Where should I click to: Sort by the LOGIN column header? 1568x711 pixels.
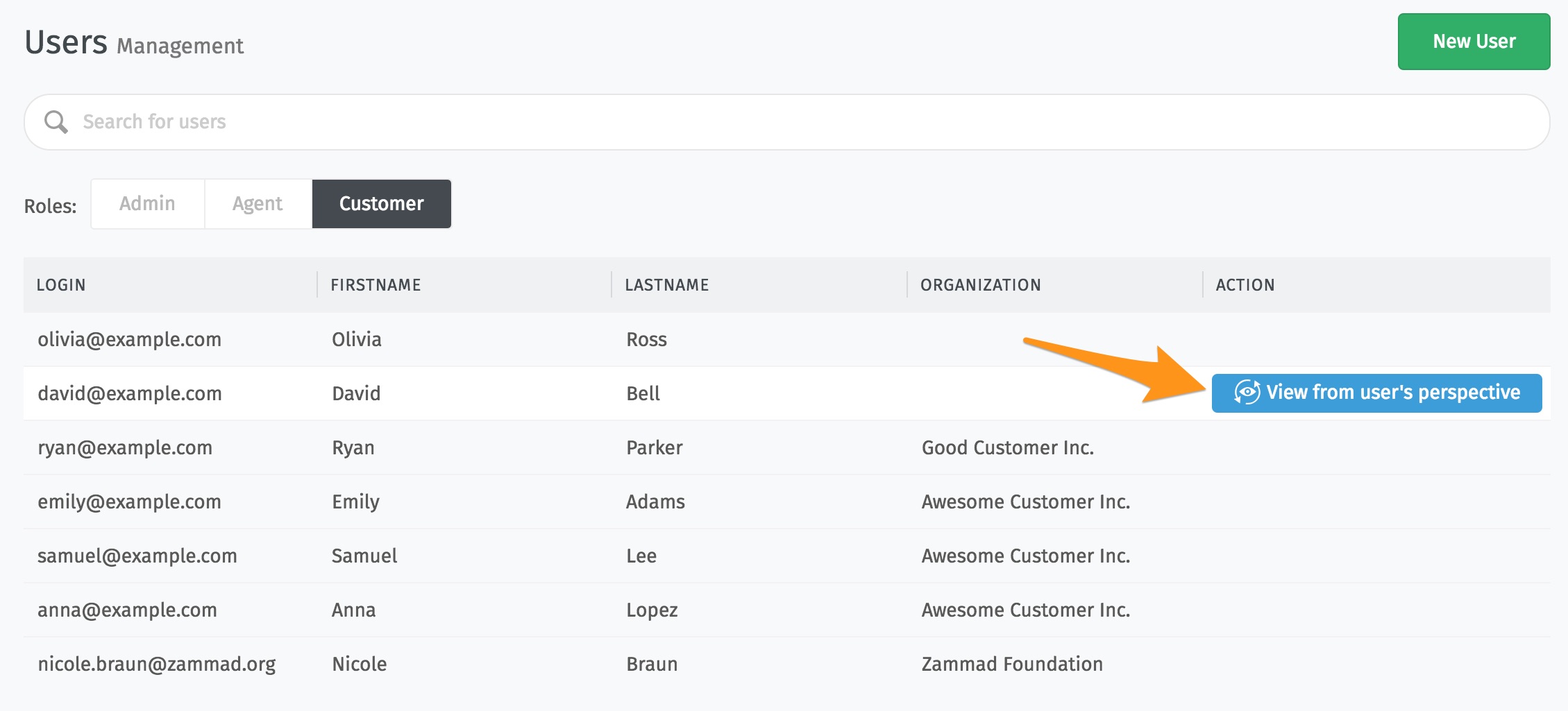pos(61,285)
